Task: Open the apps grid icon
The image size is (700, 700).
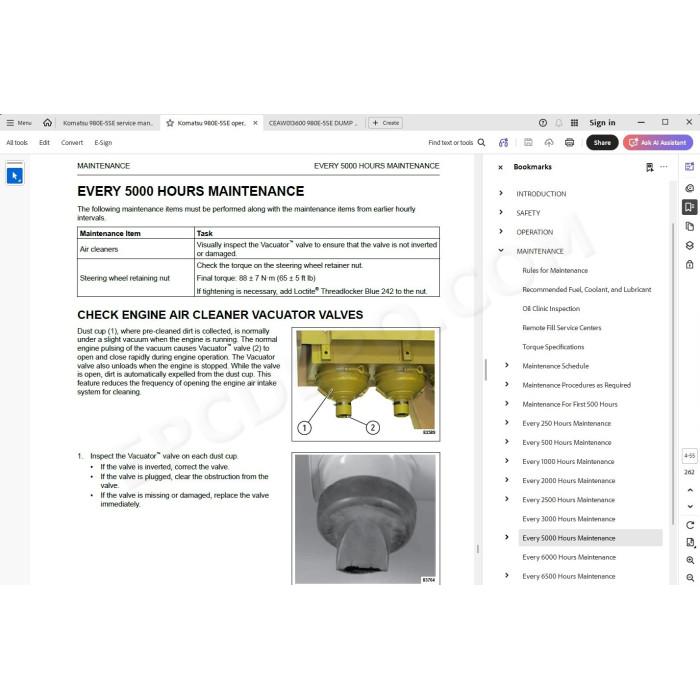Action: click(575, 123)
